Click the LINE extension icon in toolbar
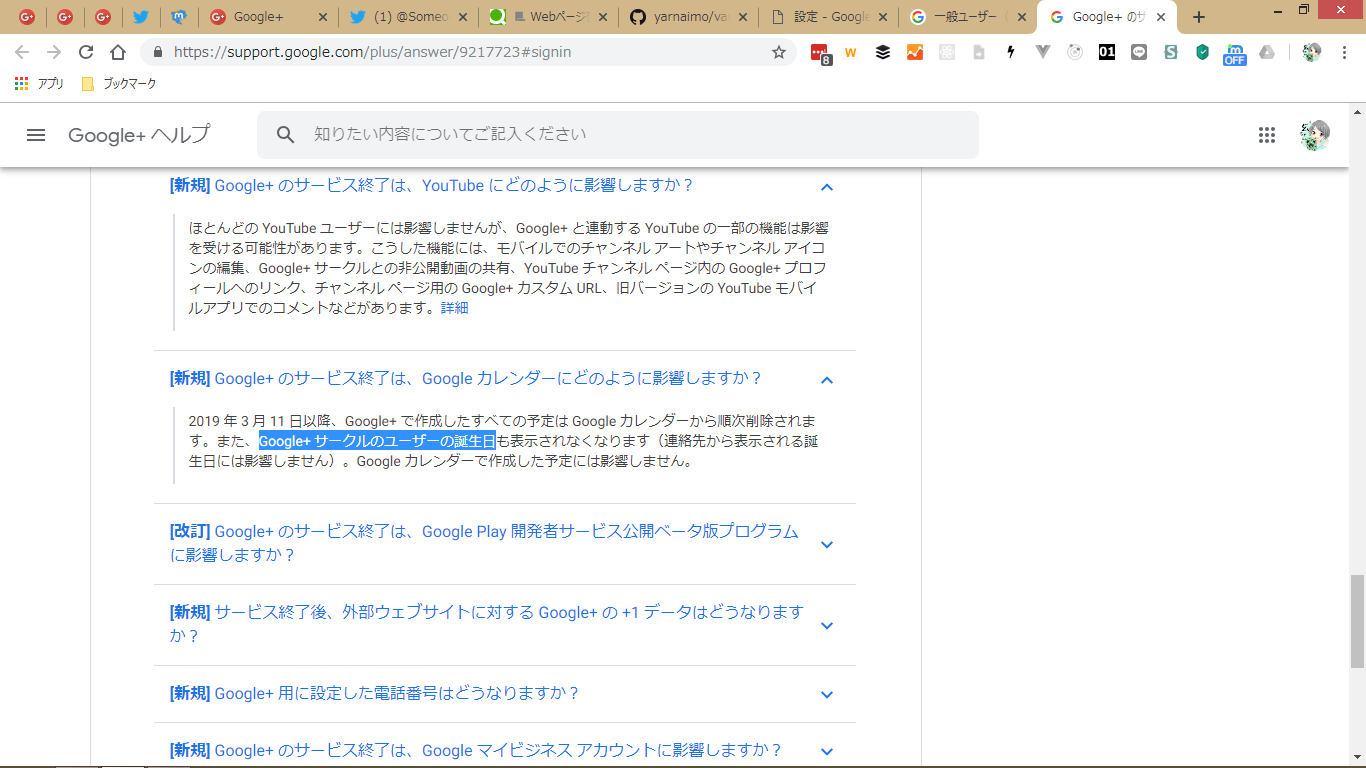This screenshot has height=768, width=1366. point(1139,52)
